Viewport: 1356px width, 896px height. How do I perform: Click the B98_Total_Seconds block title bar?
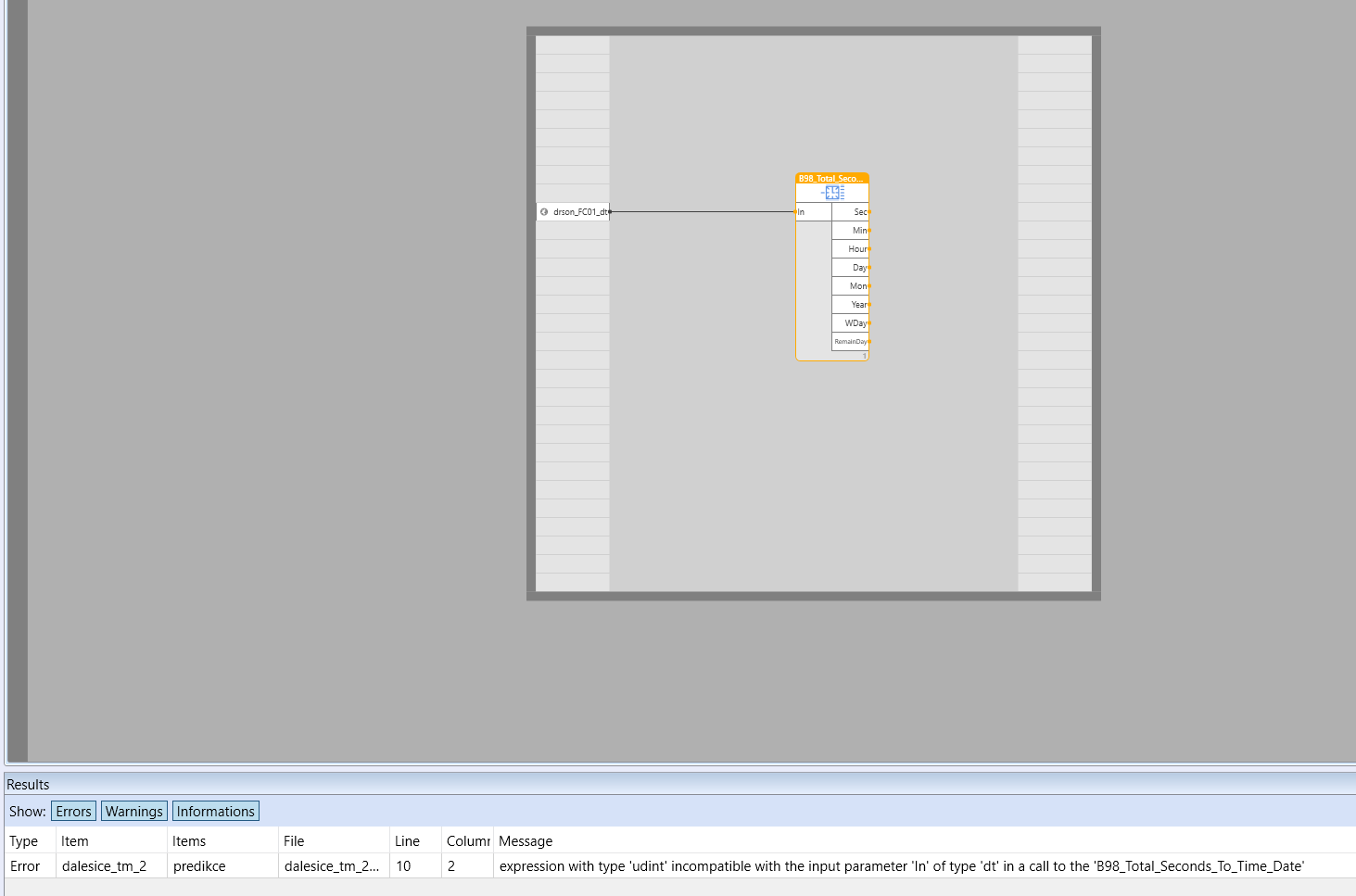(831, 176)
